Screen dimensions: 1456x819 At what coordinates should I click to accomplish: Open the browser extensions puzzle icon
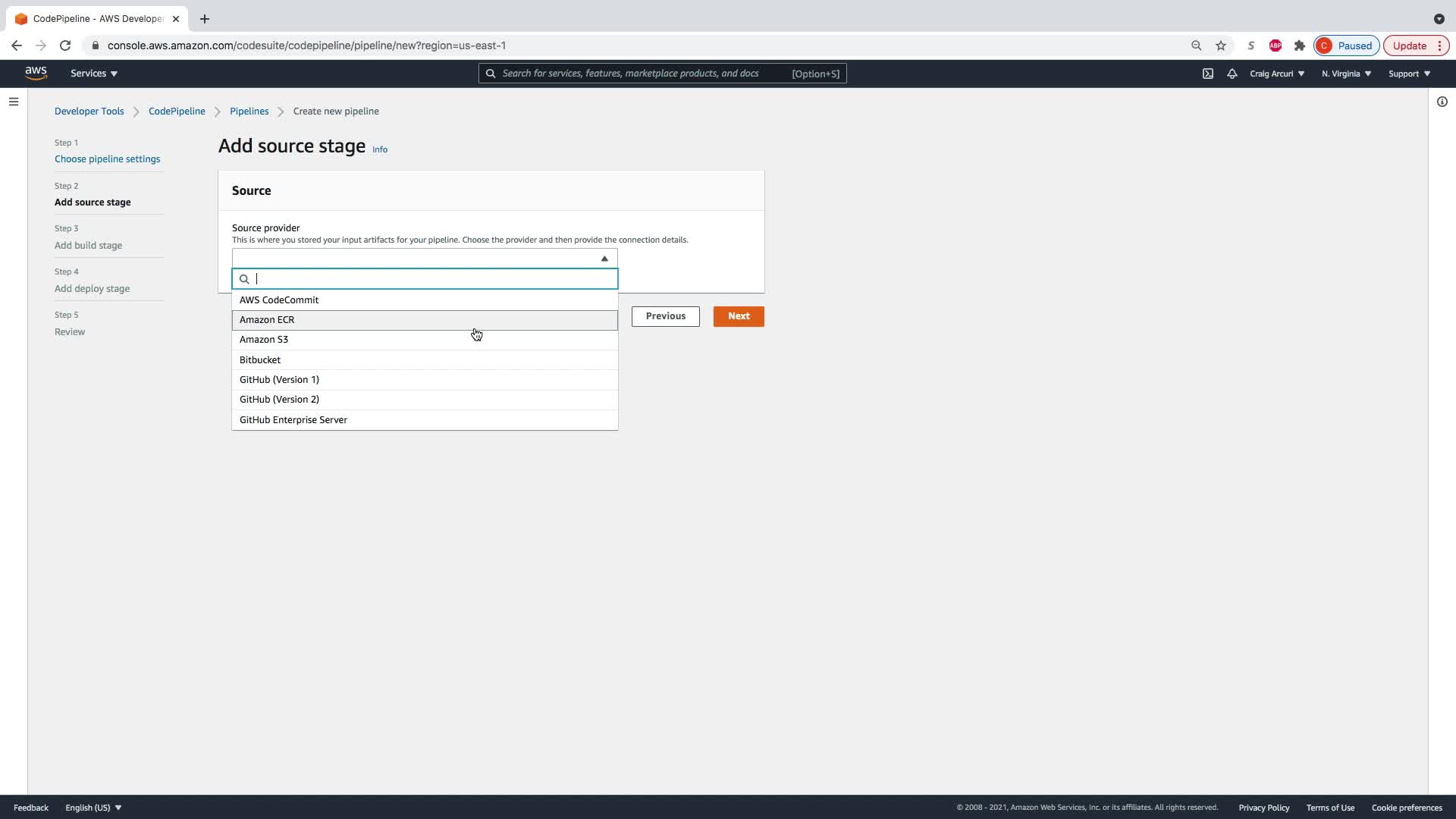pos(1300,45)
